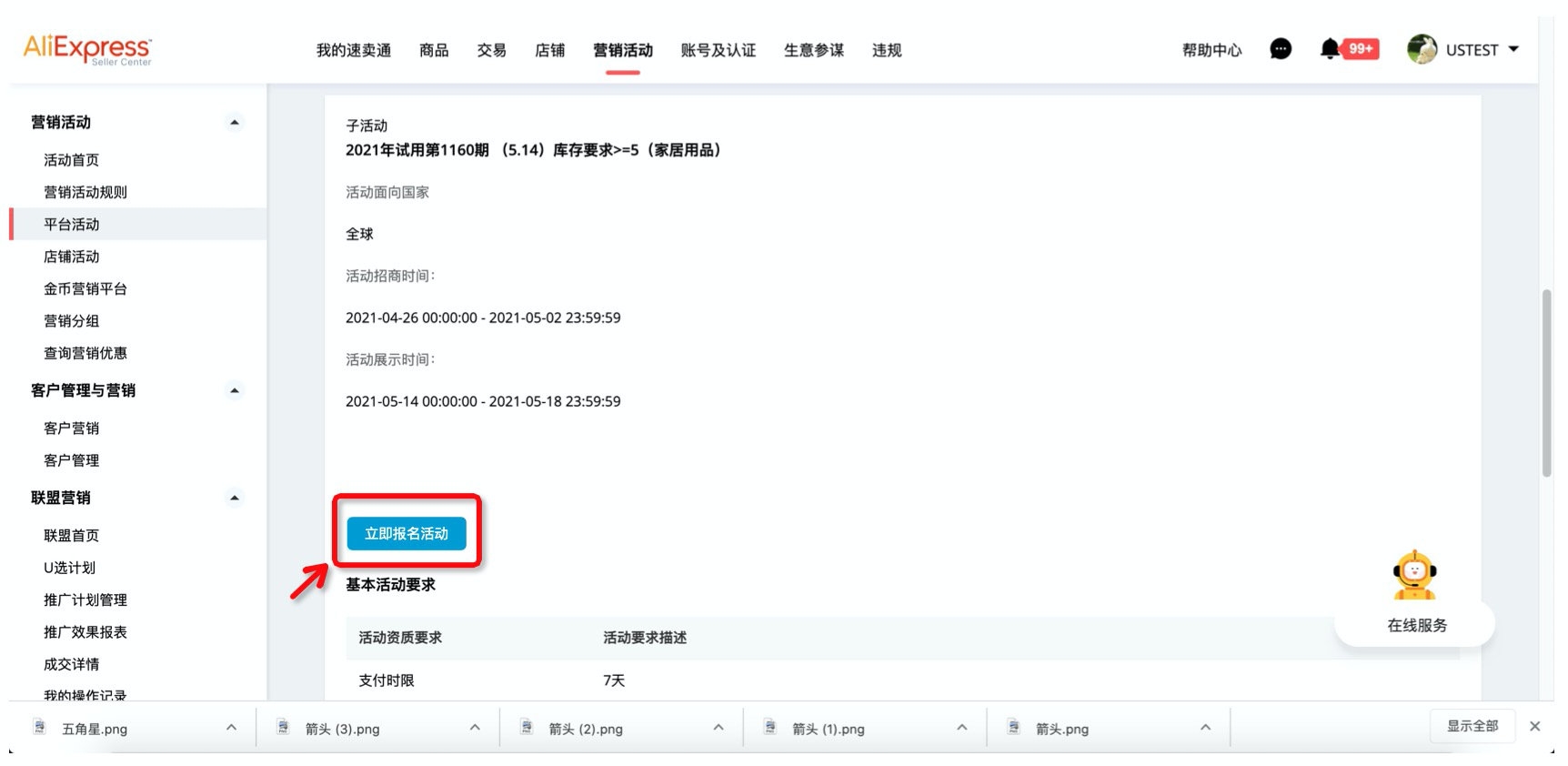Open 客户管理 in sidebar
Image resolution: width=1568 pixels, height=766 pixels.
point(72,460)
